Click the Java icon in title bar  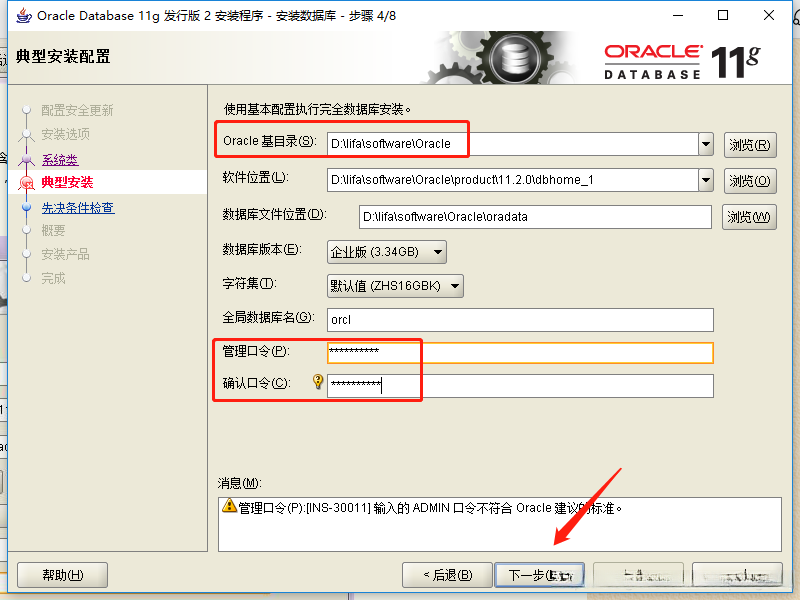pyautogui.click(x=23, y=16)
